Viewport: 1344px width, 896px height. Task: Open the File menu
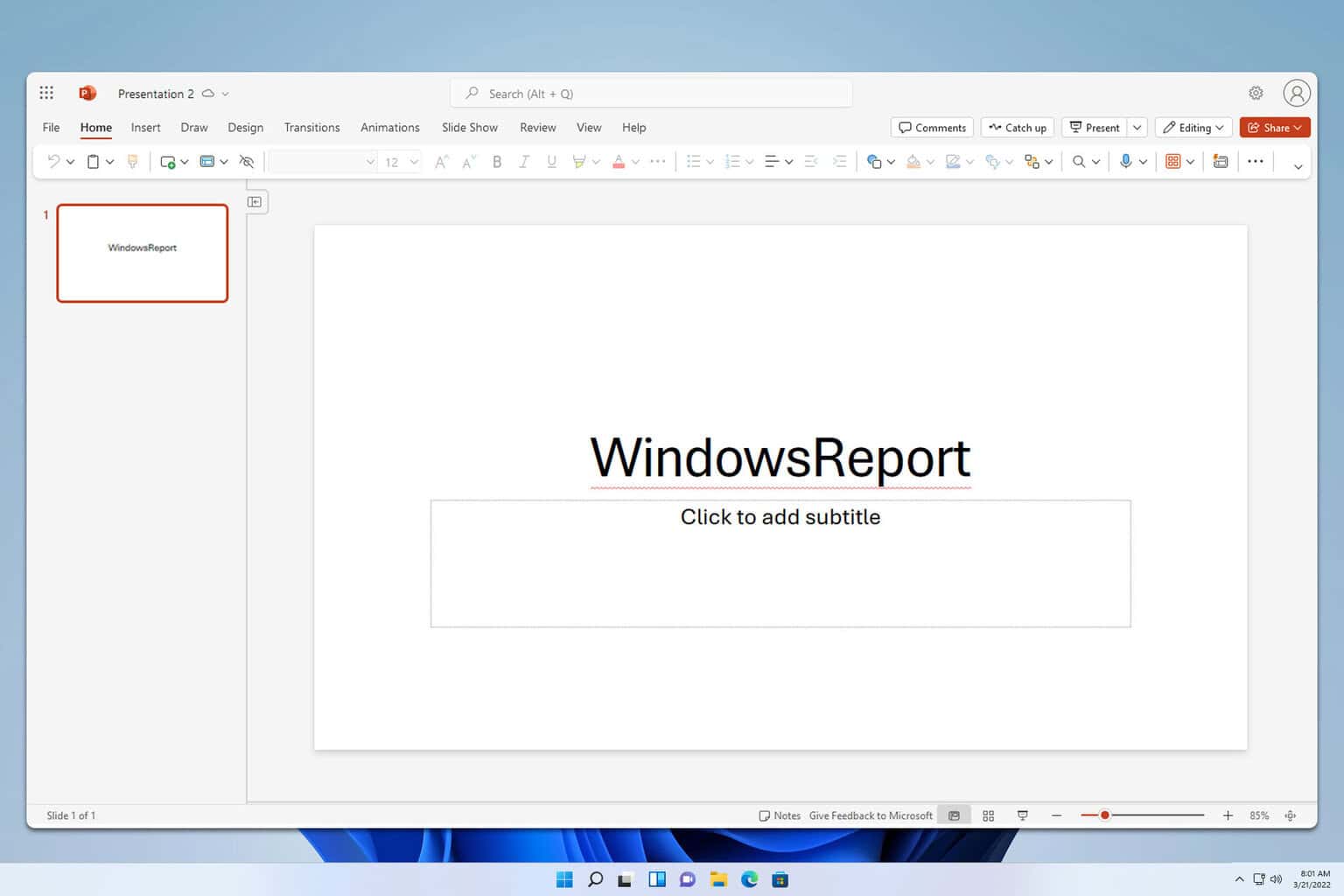[52, 128]
